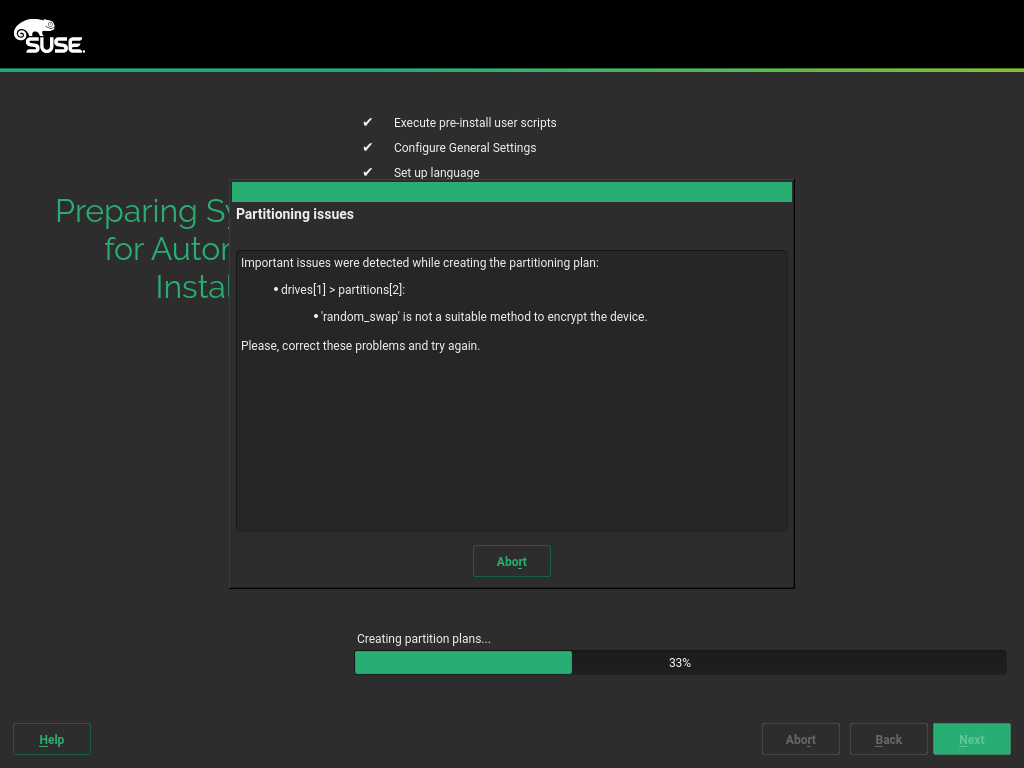Click the green progress bar fill
The image size is (1024, 768).
click(463, 663)
